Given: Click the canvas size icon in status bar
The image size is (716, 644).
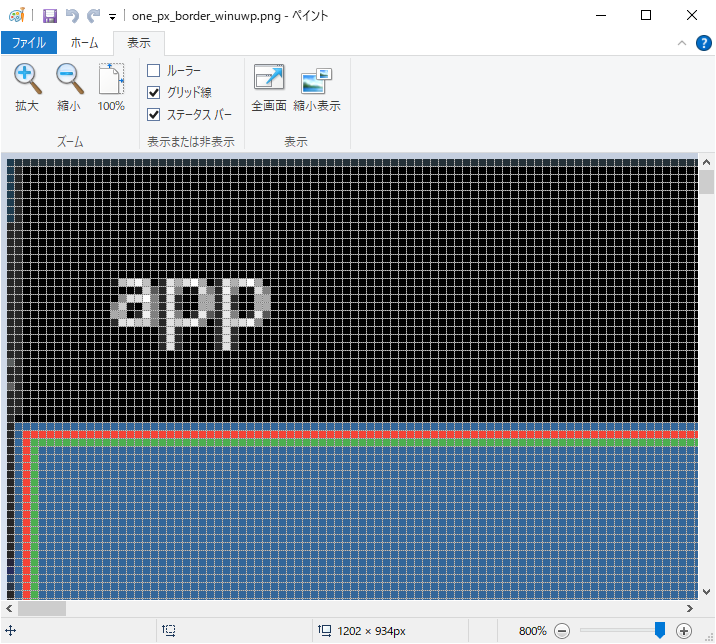Looking at the screenshot, I should pos(325,631).
